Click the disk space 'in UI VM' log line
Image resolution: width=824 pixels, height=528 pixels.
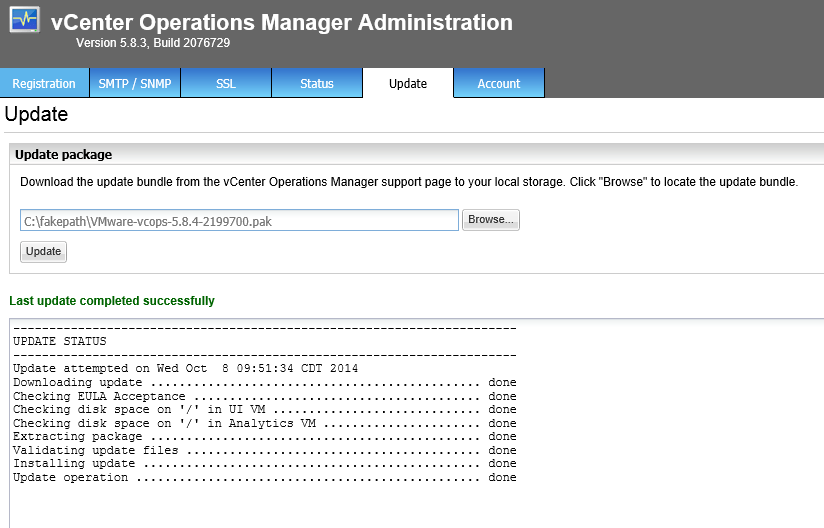click(265, 409)
